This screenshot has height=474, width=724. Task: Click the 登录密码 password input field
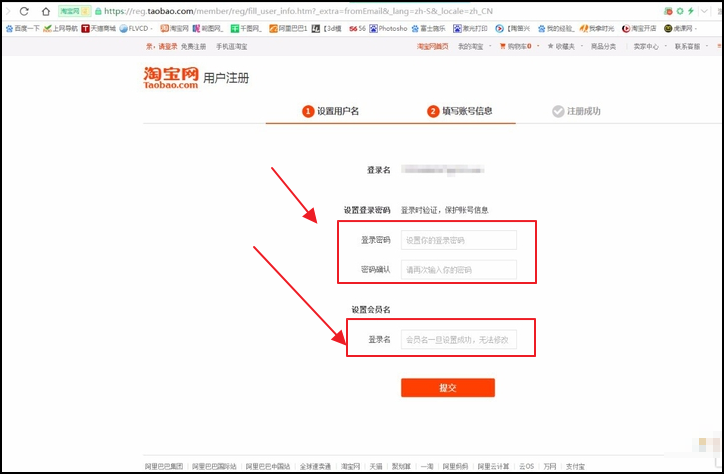pos(459,240)
